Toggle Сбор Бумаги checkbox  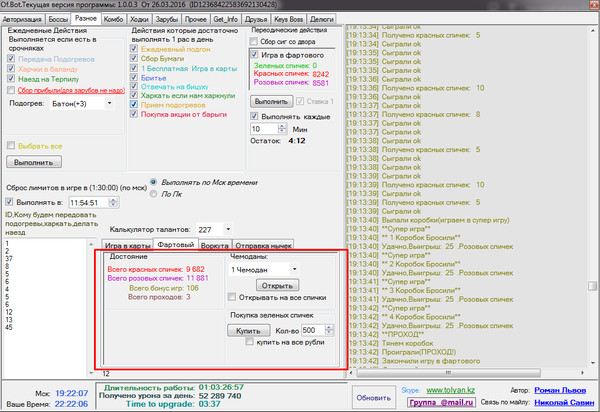point(134,58)
